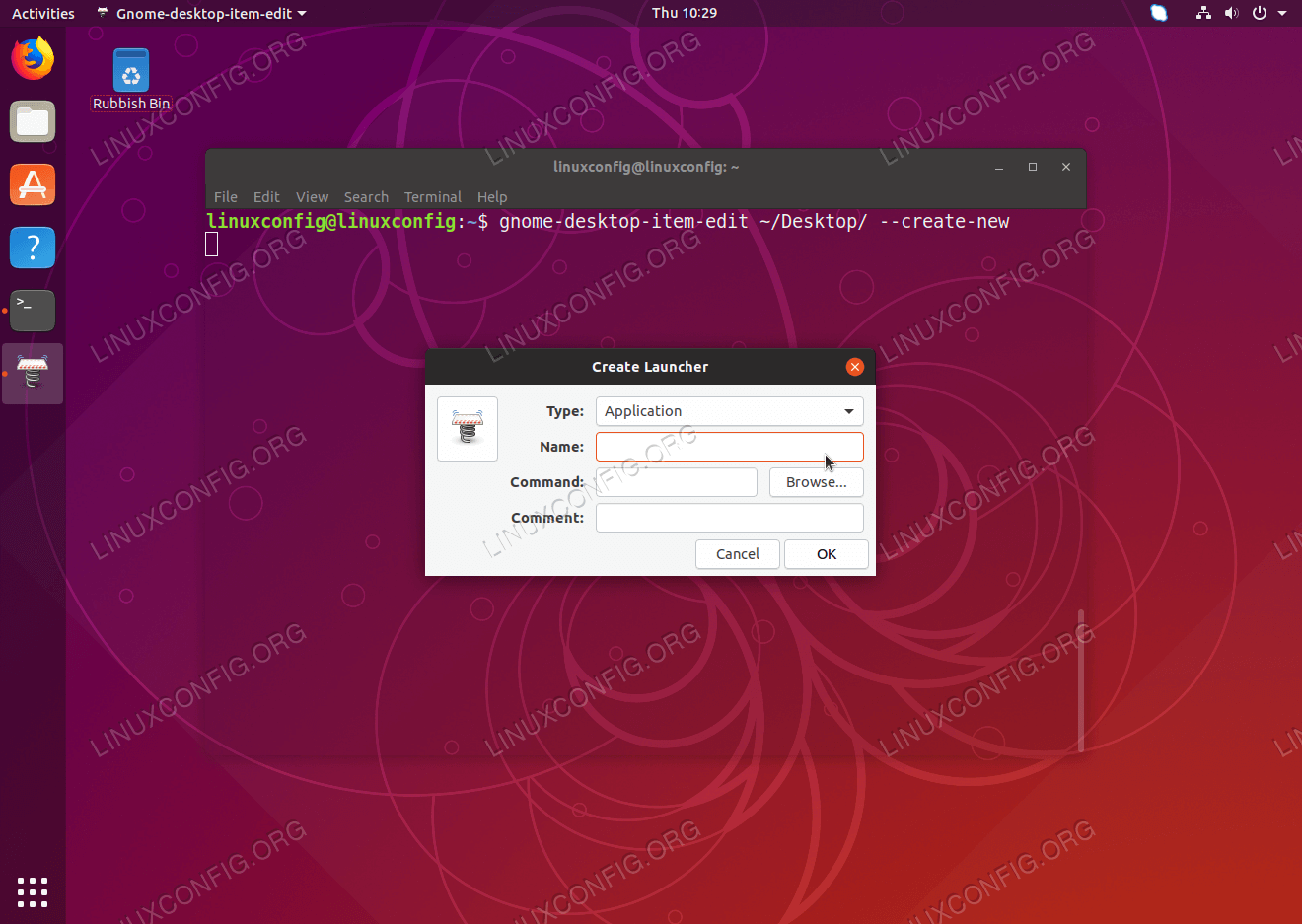
Task: Click the blue tray indicator icon
Action: [x=1159, y=13]
